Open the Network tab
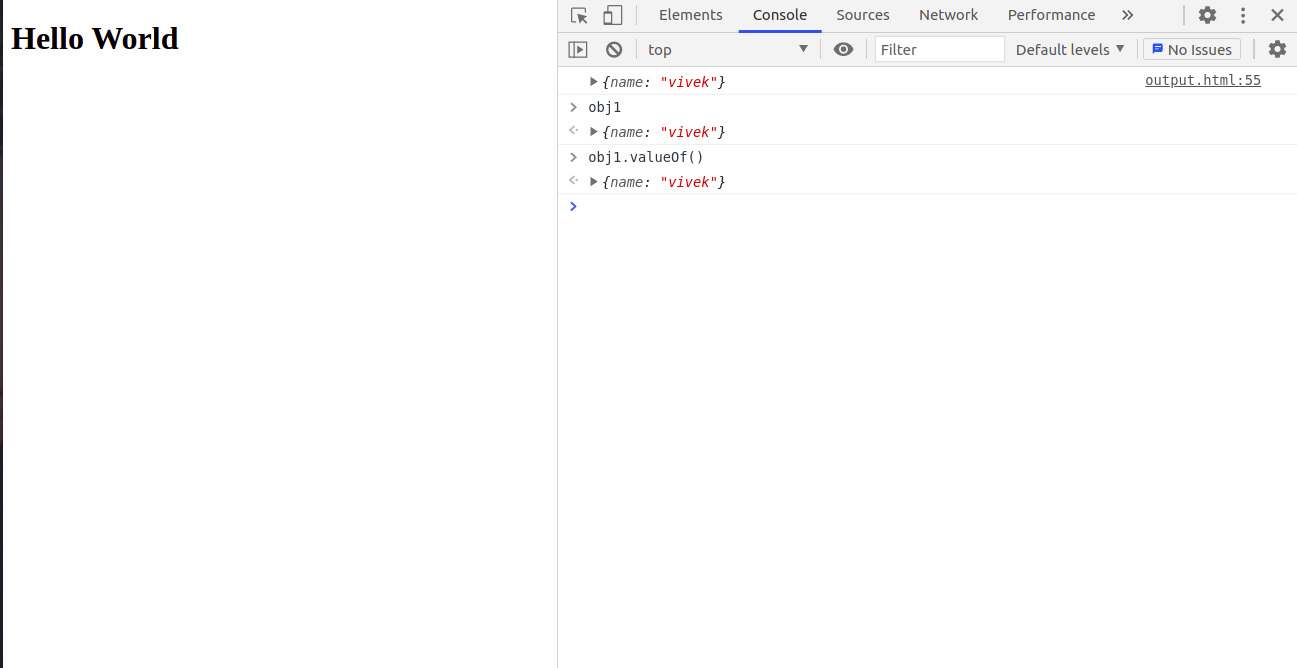 pos(948,15)
